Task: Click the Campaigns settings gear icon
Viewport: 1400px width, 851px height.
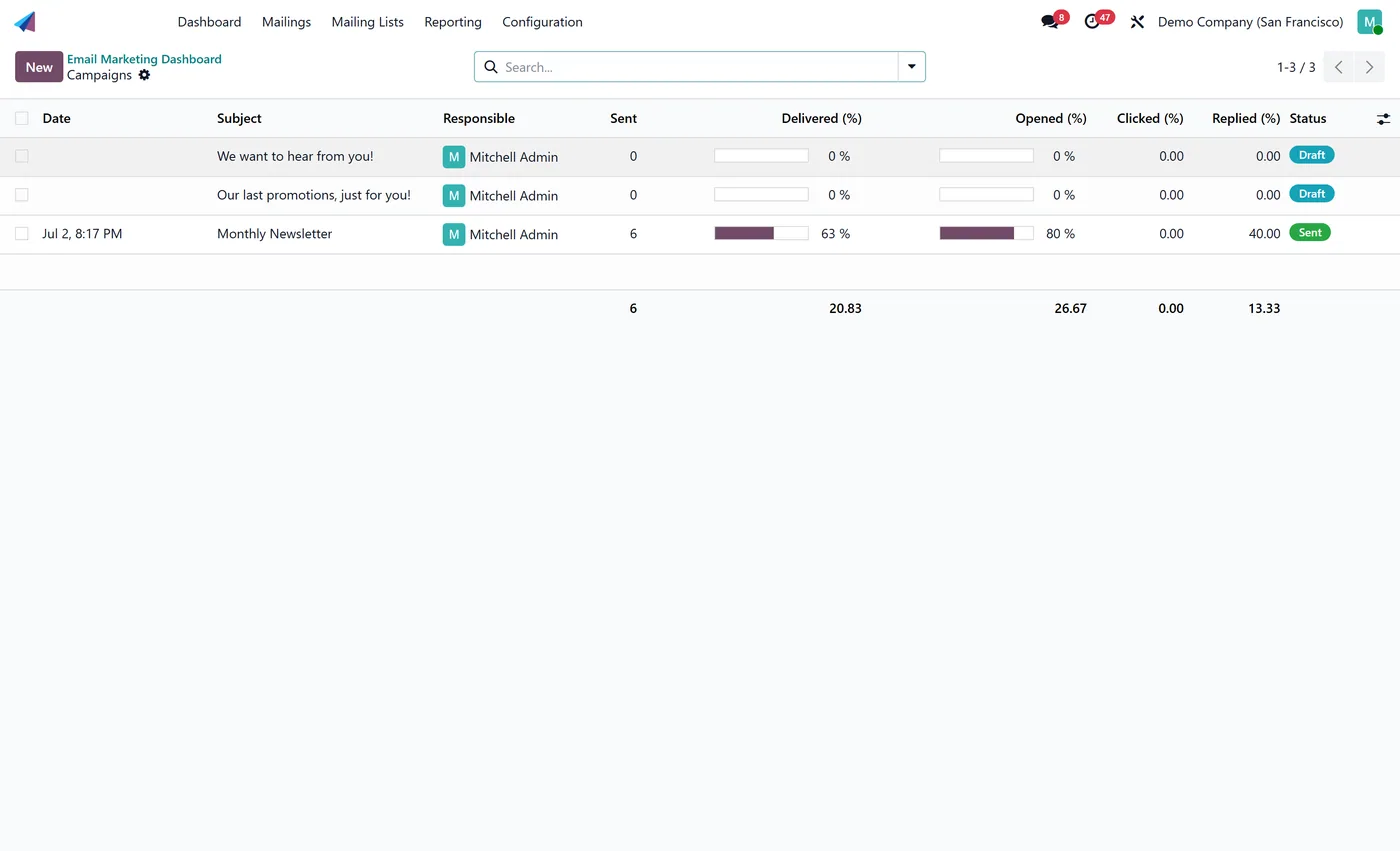Action: tap(144, 75)
